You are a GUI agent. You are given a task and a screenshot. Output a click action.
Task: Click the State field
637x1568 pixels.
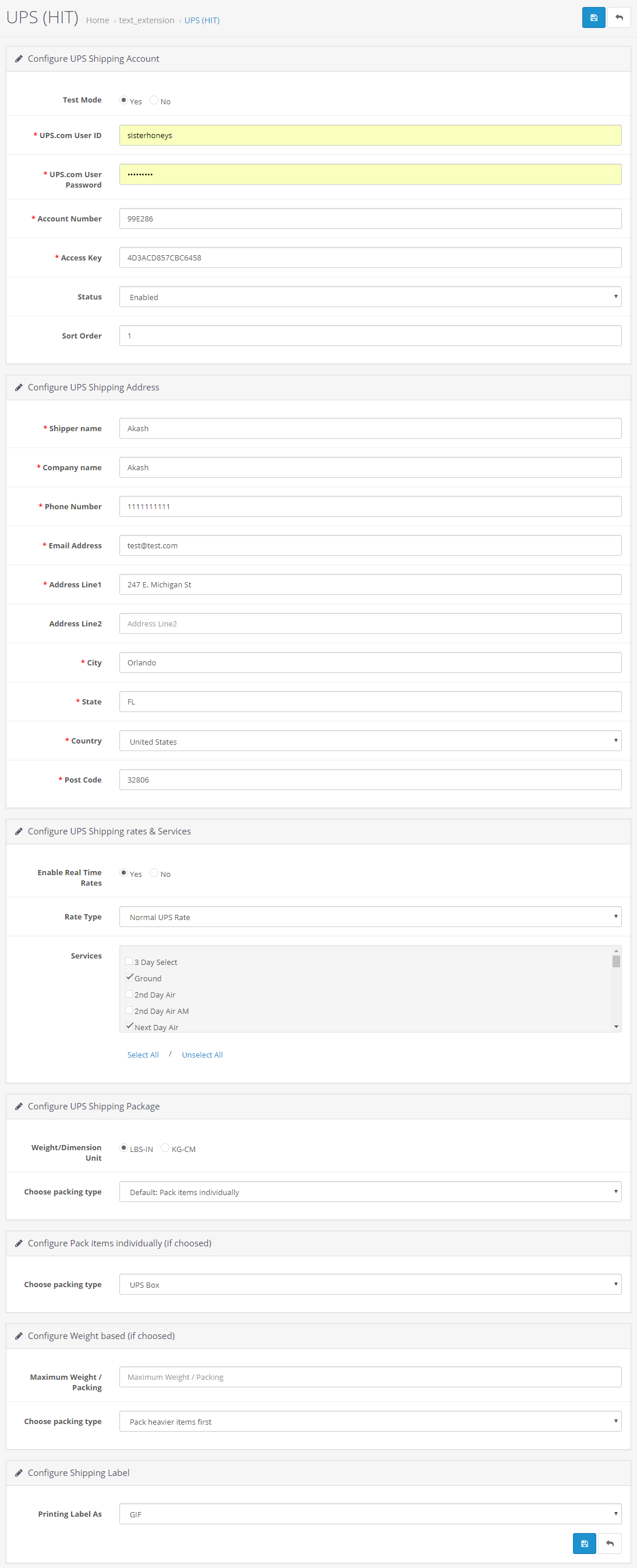click(370, 702)
